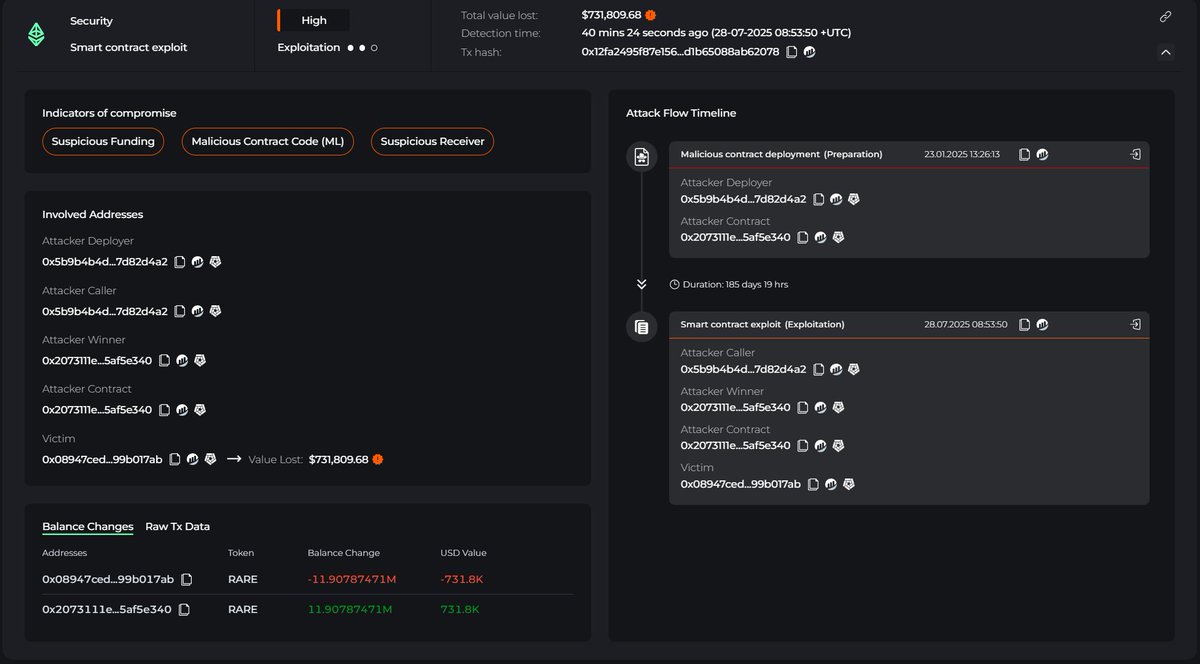This screenshot has height=664, width=1200.
Task: Select the Suspicious Receiver indicator tag
Action: point(432,142)
